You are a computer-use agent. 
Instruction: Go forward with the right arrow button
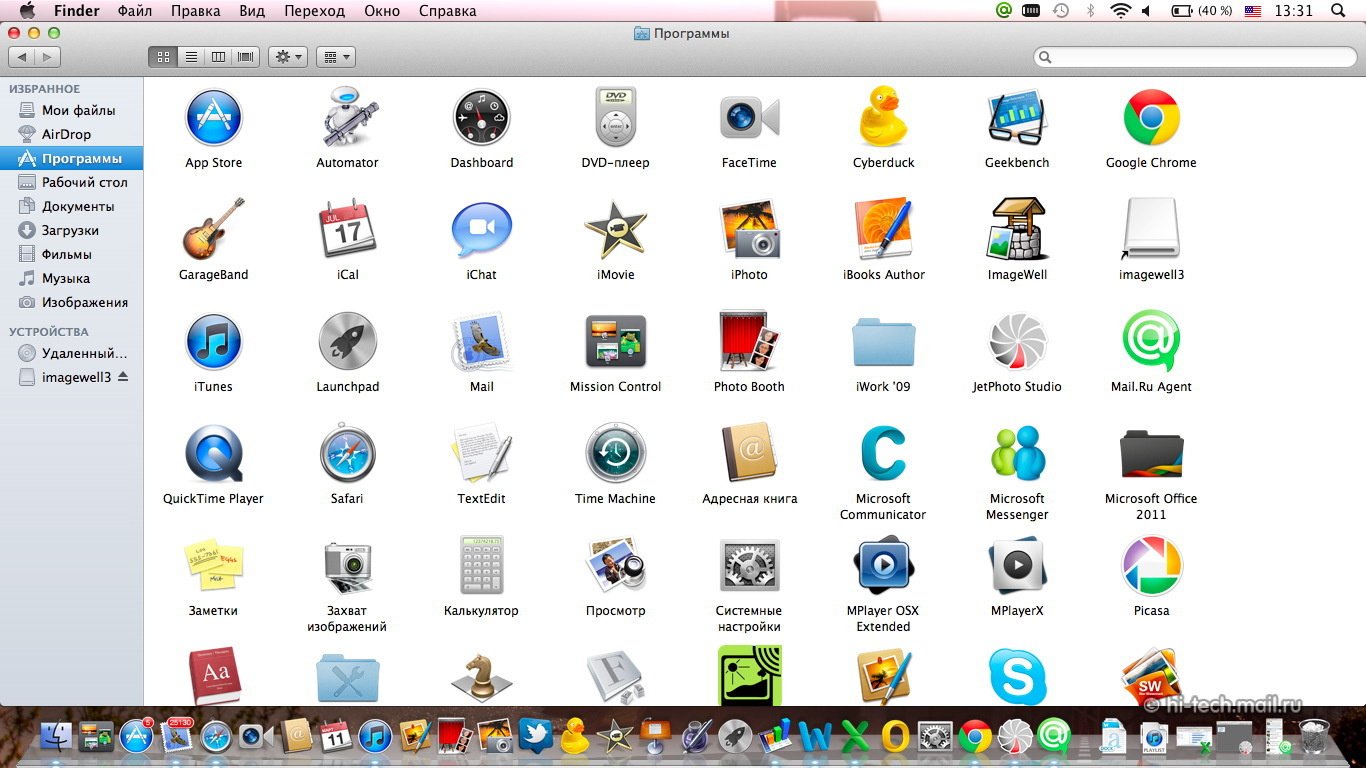coord(47,57)
